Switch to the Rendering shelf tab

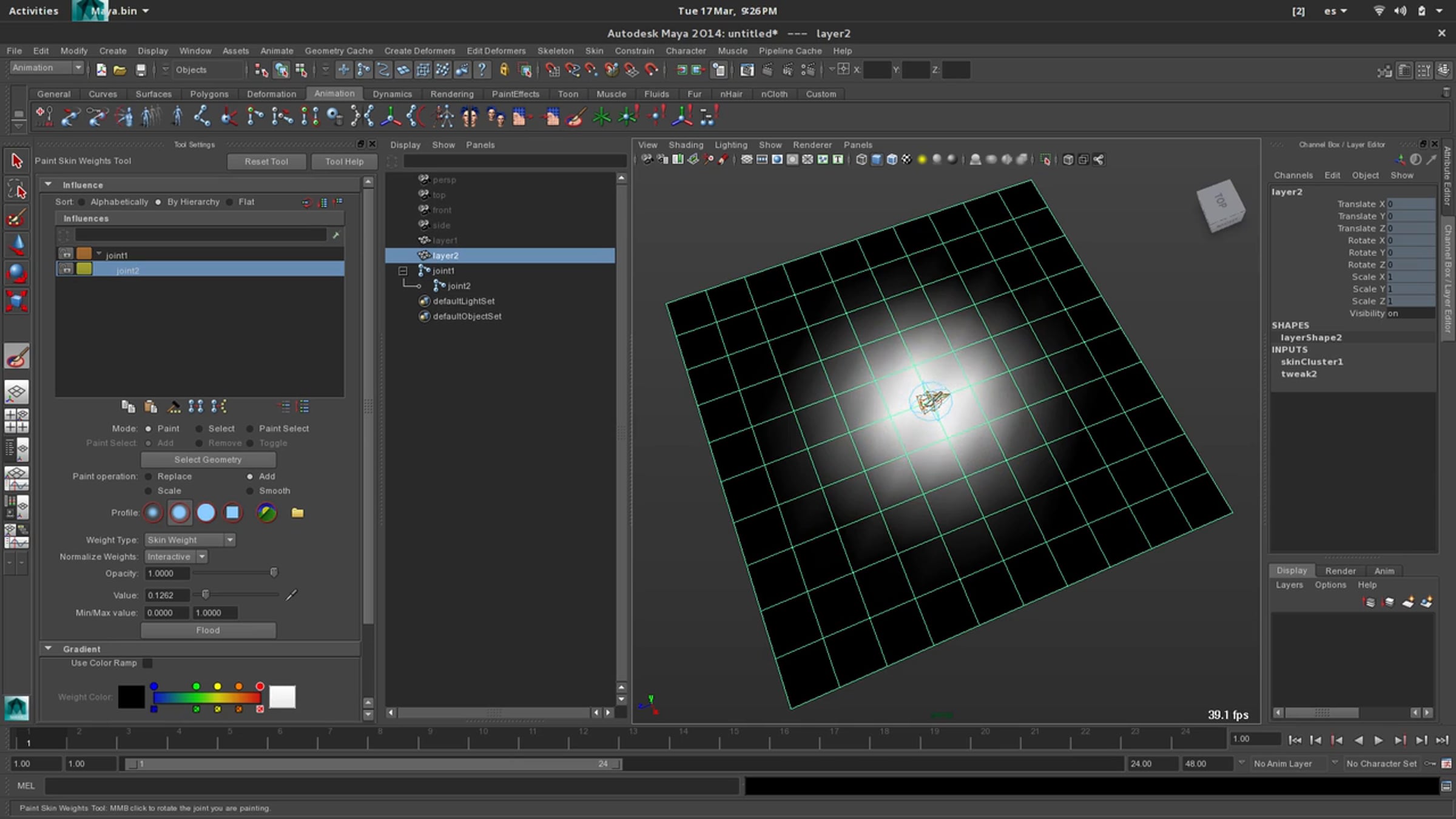451,94
